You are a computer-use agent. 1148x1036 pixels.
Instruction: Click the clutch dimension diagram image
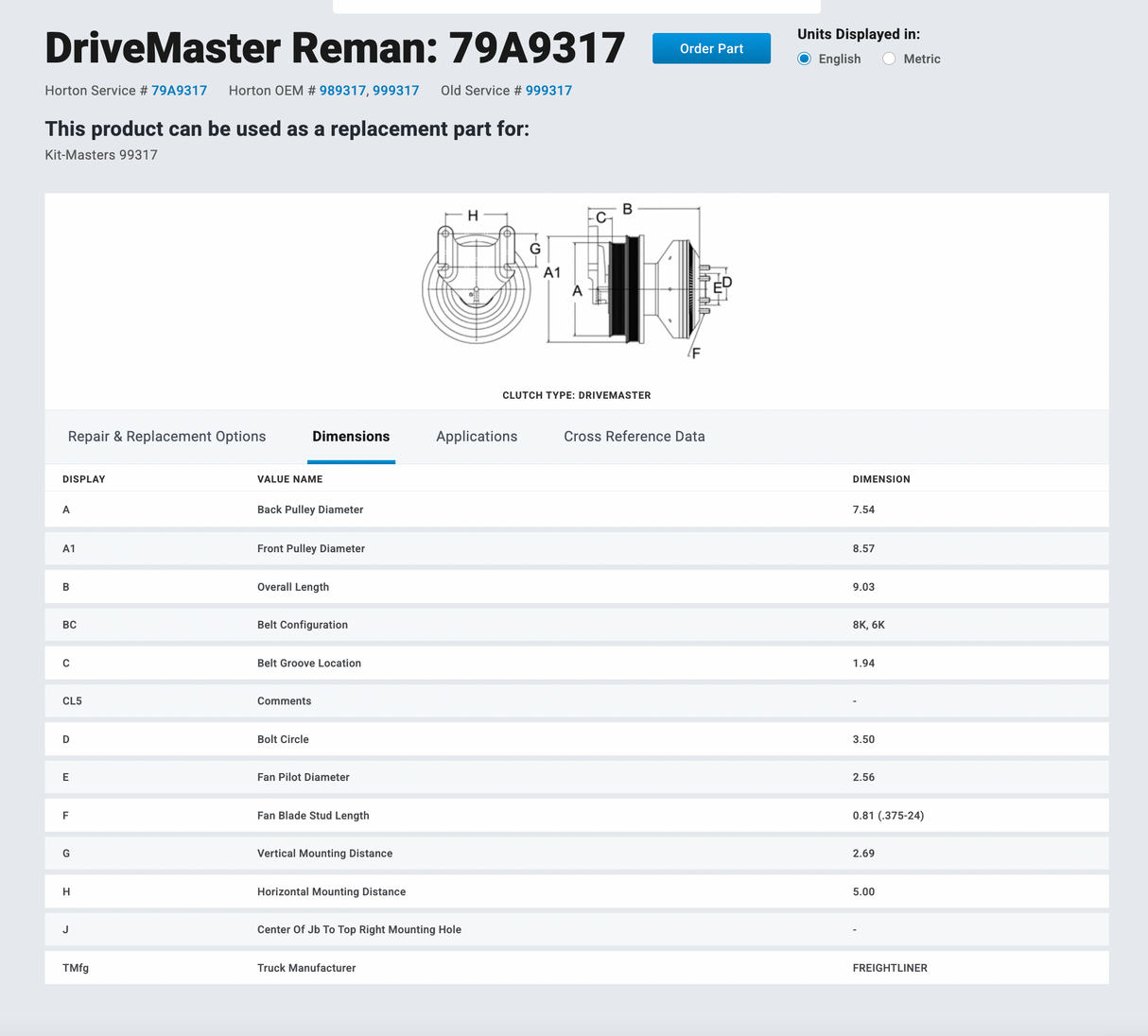[577, 281]
